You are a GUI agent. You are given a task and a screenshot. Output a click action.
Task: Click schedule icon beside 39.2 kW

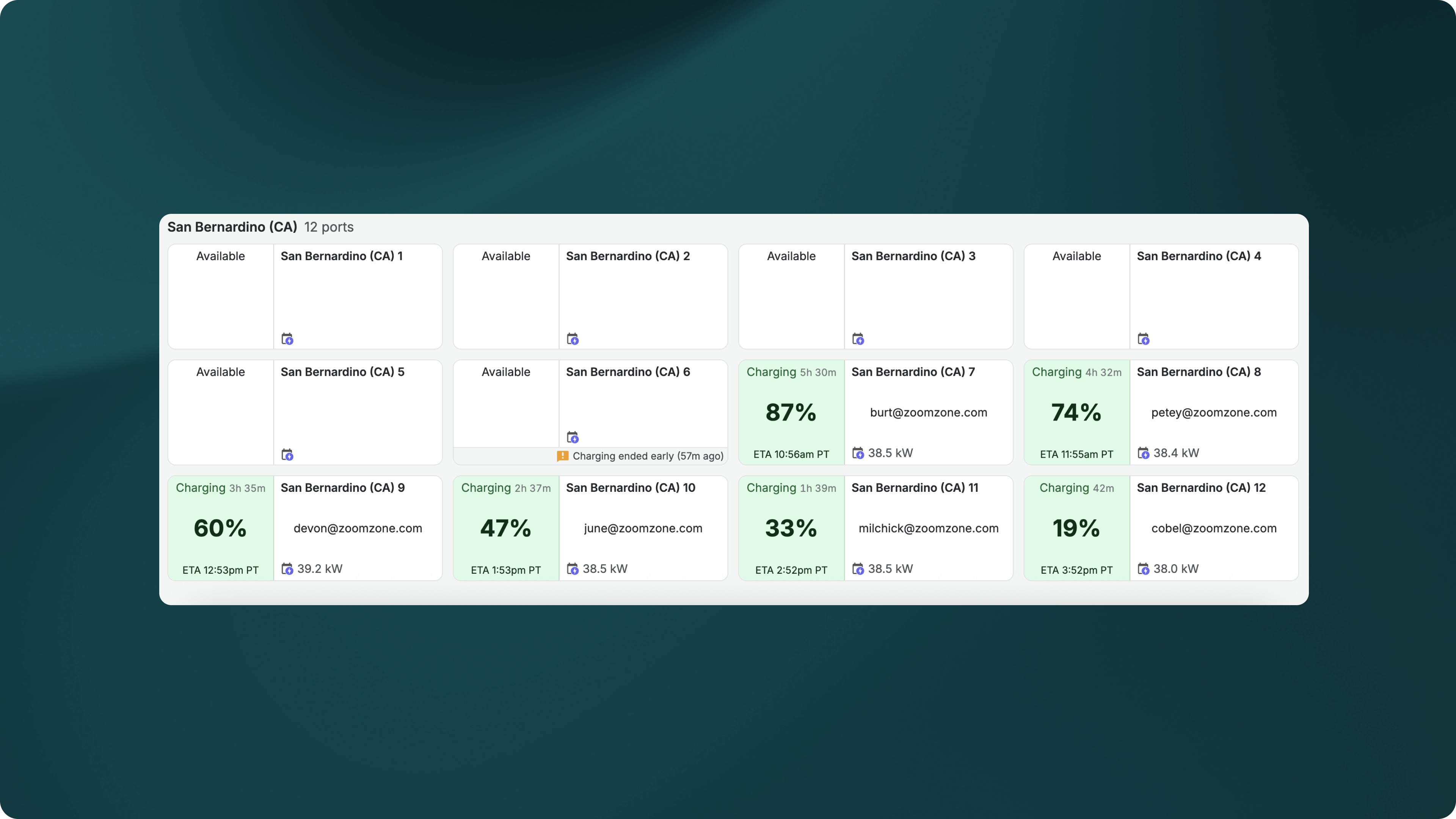(x=287, y=569)
